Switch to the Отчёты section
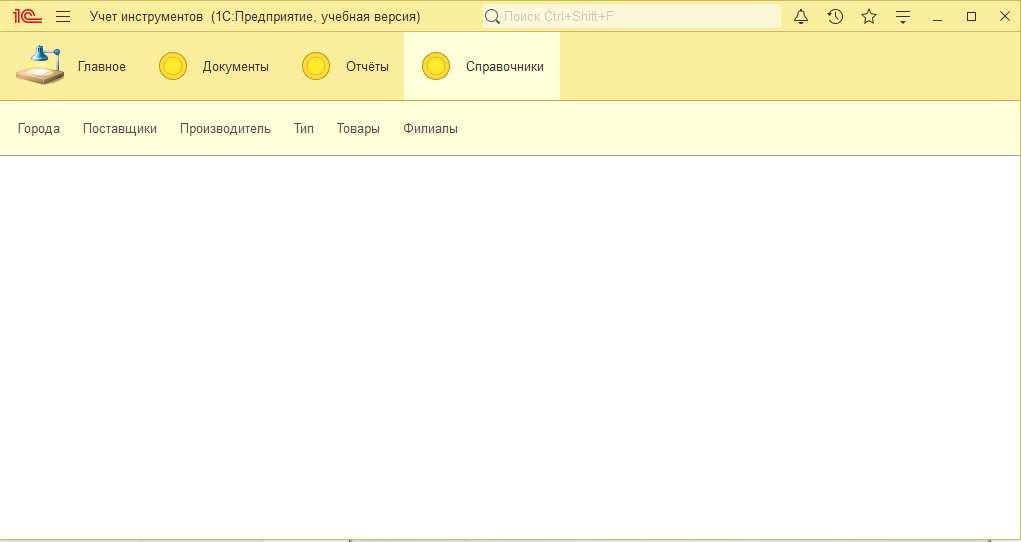Viewport: 1021px width, 542px height. coord(367,66)
